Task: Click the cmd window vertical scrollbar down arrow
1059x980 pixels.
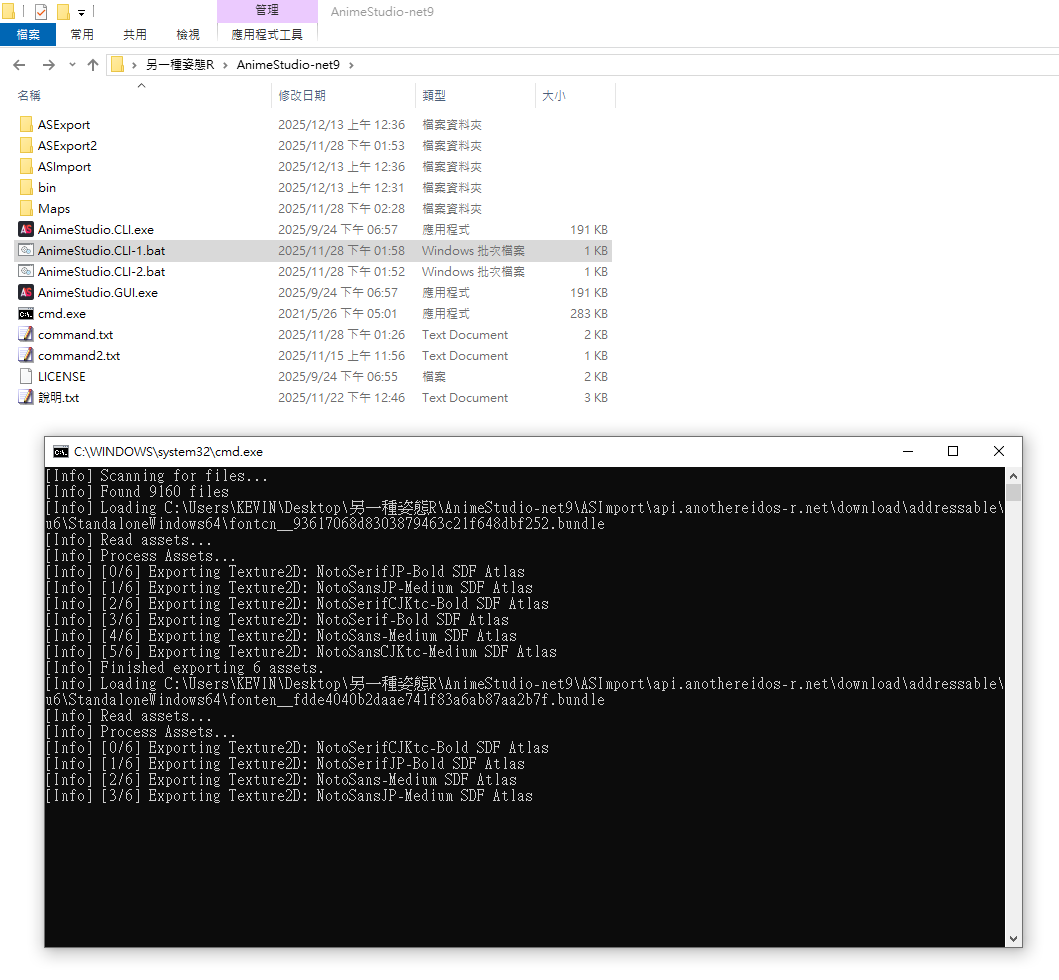Action: tap(1013, 939)
